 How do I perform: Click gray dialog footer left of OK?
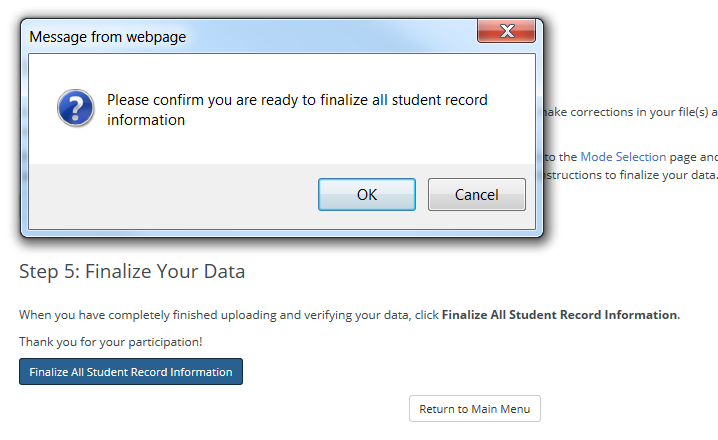(x=170, y=195)
